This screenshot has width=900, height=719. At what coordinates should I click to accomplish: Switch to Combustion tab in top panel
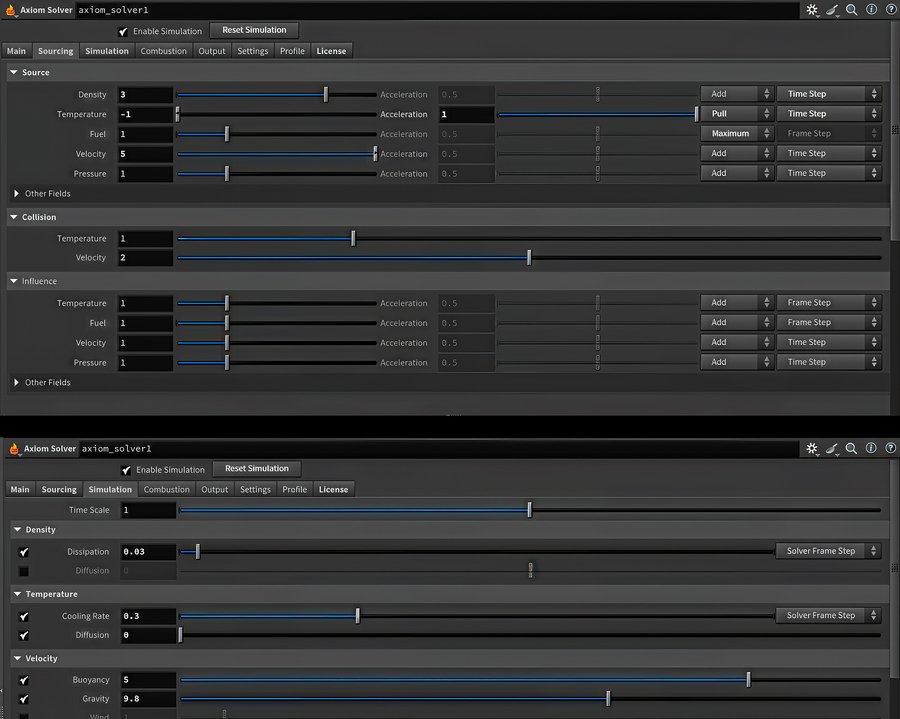[x=164, y=51]
